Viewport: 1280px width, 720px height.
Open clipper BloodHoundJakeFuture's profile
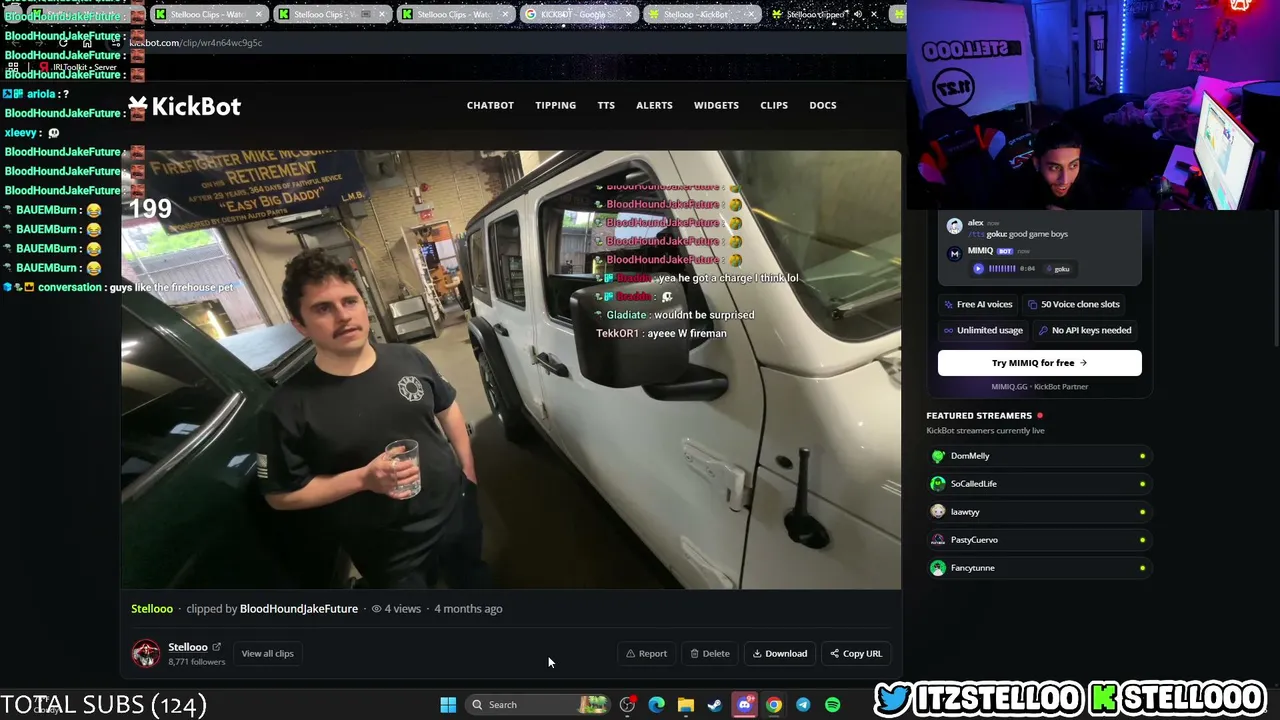[299, 608]
